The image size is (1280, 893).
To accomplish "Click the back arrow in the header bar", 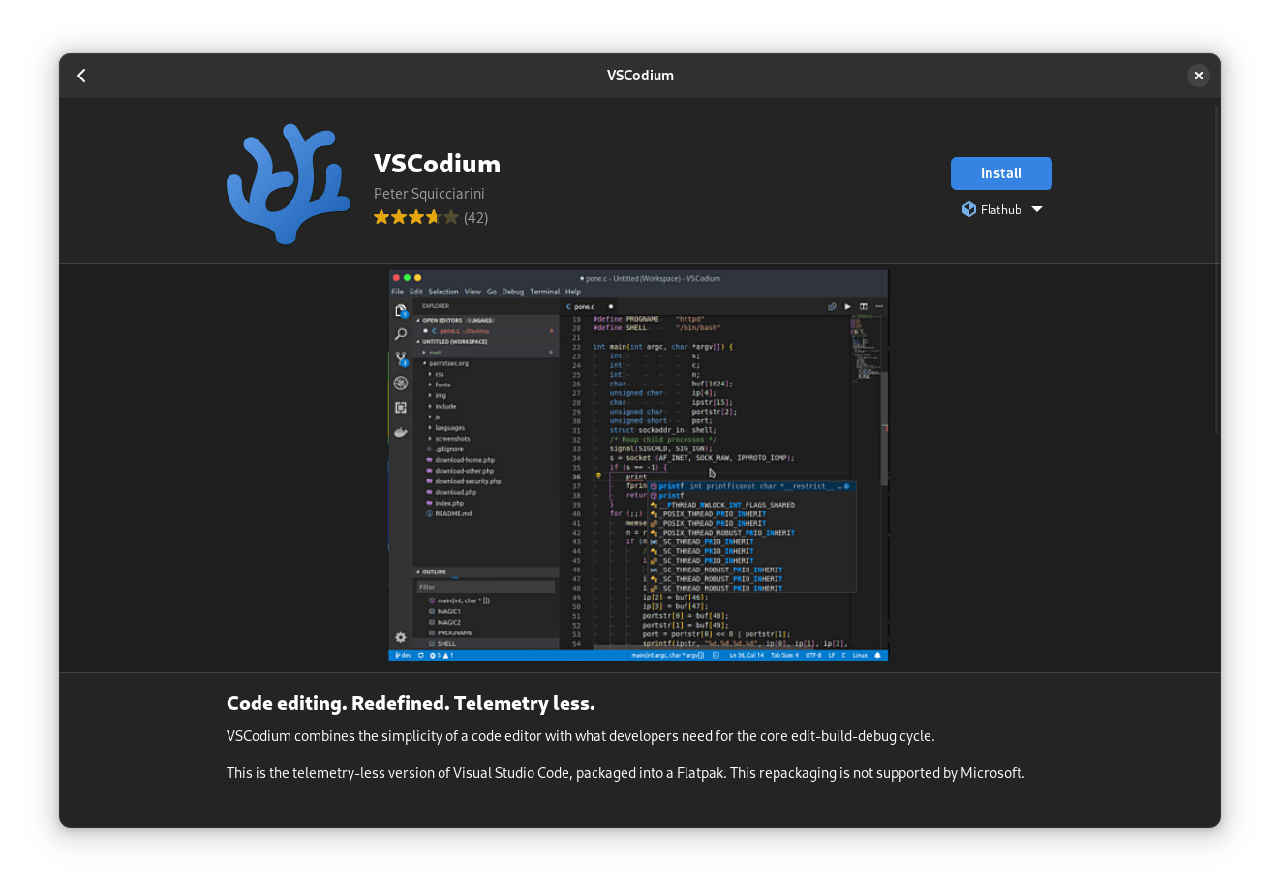I will click(x=81, y=76).
